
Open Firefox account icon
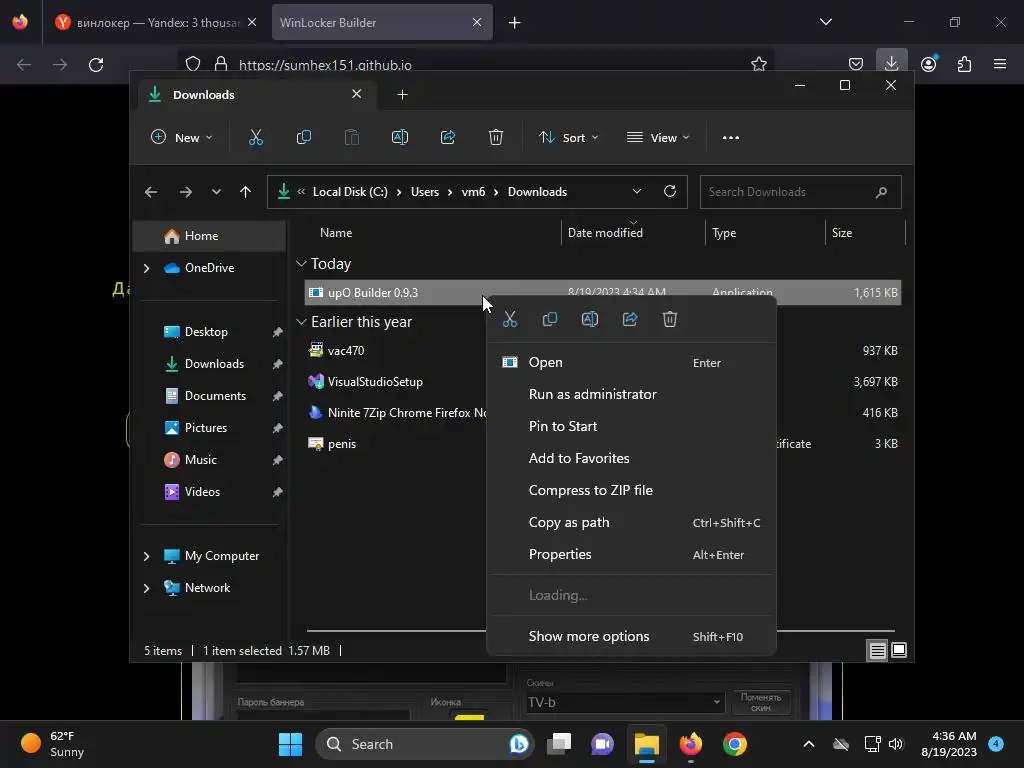pyautogui.click(x=928, y=64)
